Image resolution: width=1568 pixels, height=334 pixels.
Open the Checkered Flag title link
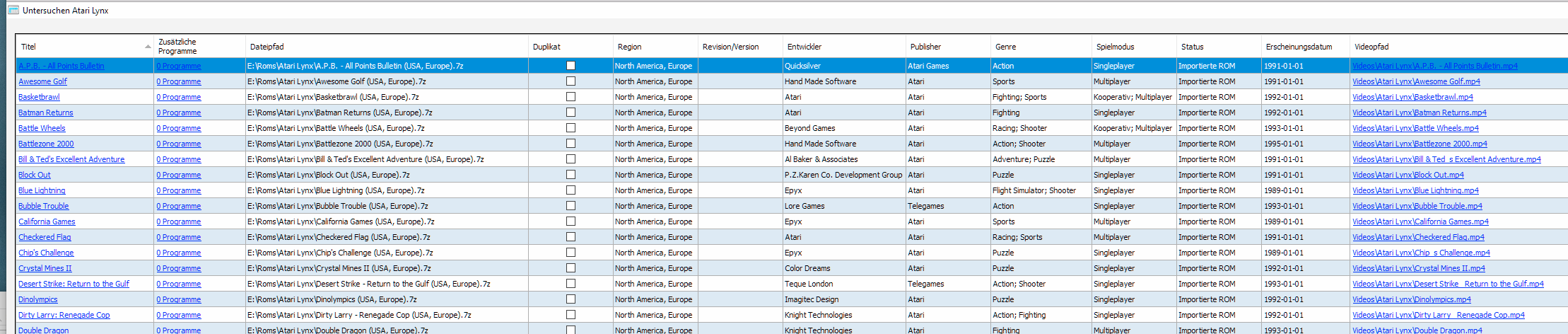[45, 237]
